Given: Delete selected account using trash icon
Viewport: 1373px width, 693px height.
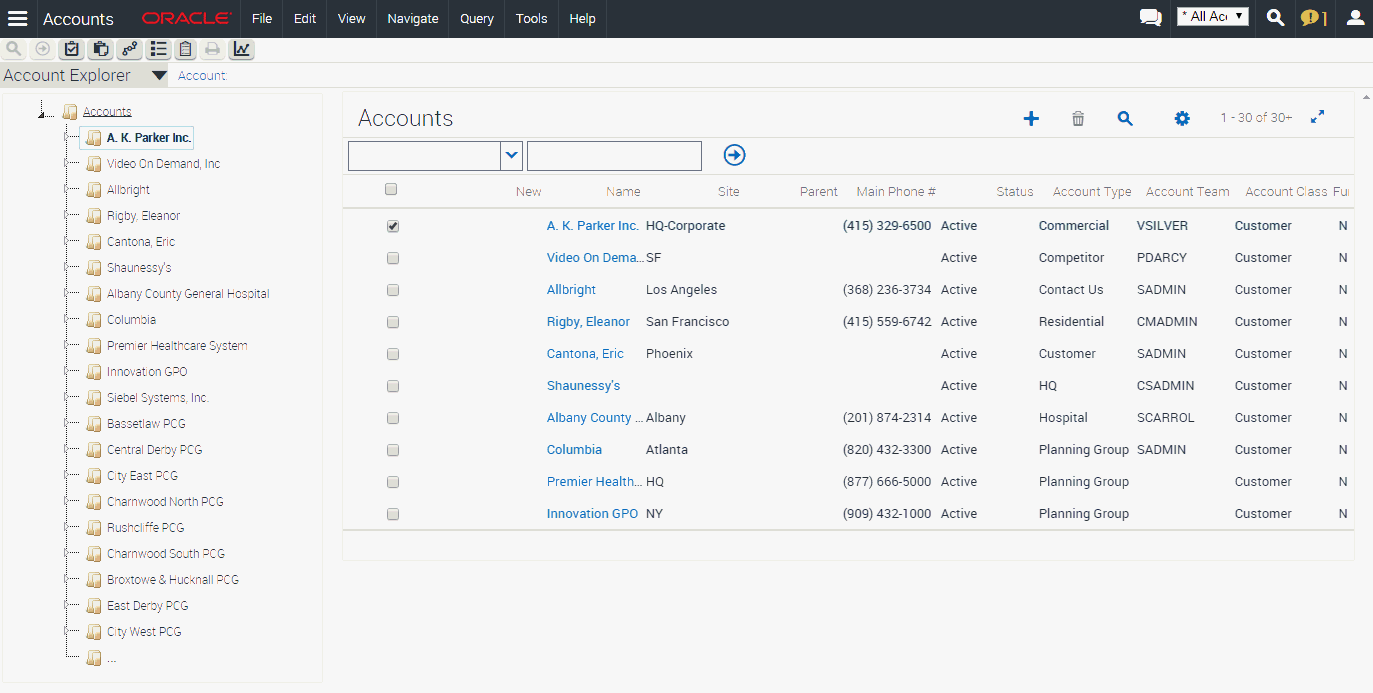Looking at the screenshot, I should (1078, 118).
